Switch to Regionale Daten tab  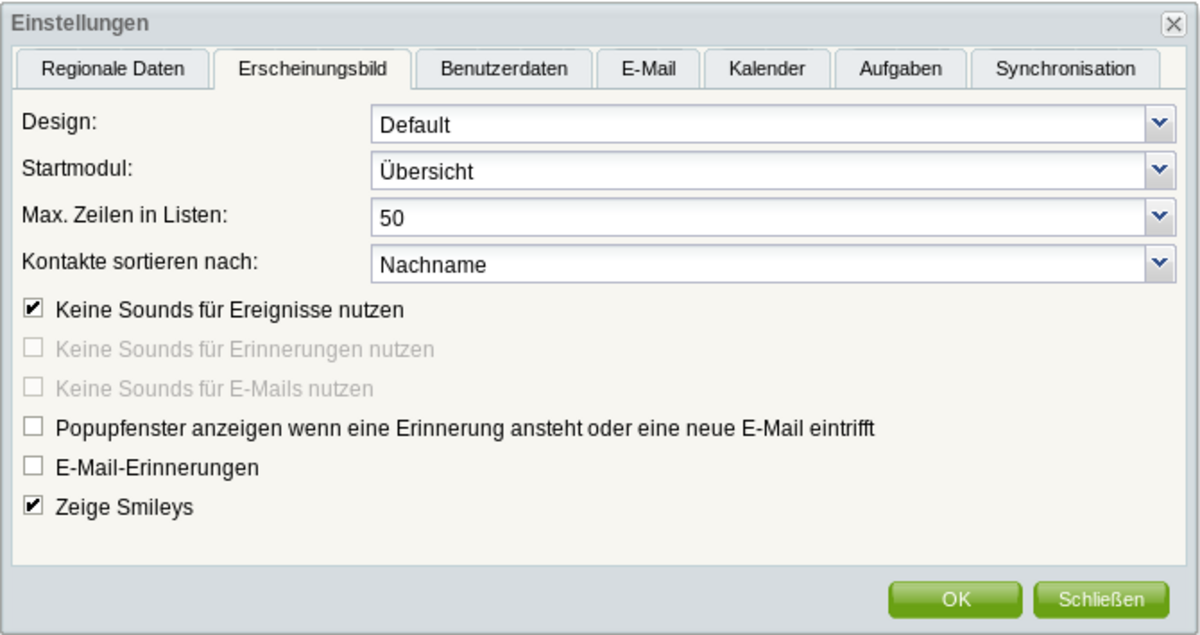[x=113, y=69]
